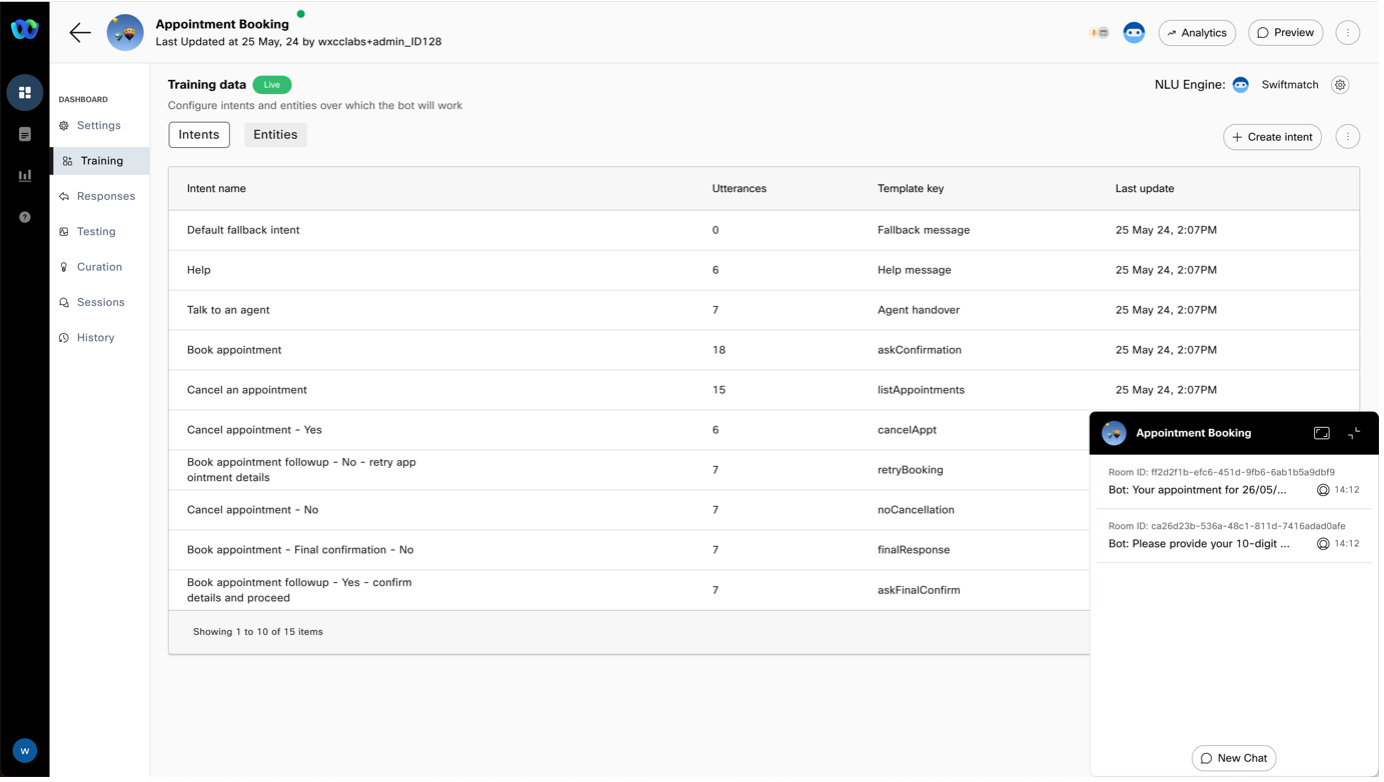This screenshot has width=1384, height=782.
Task: Open the Book appointment intent row
Action: (x=234, y=350)
